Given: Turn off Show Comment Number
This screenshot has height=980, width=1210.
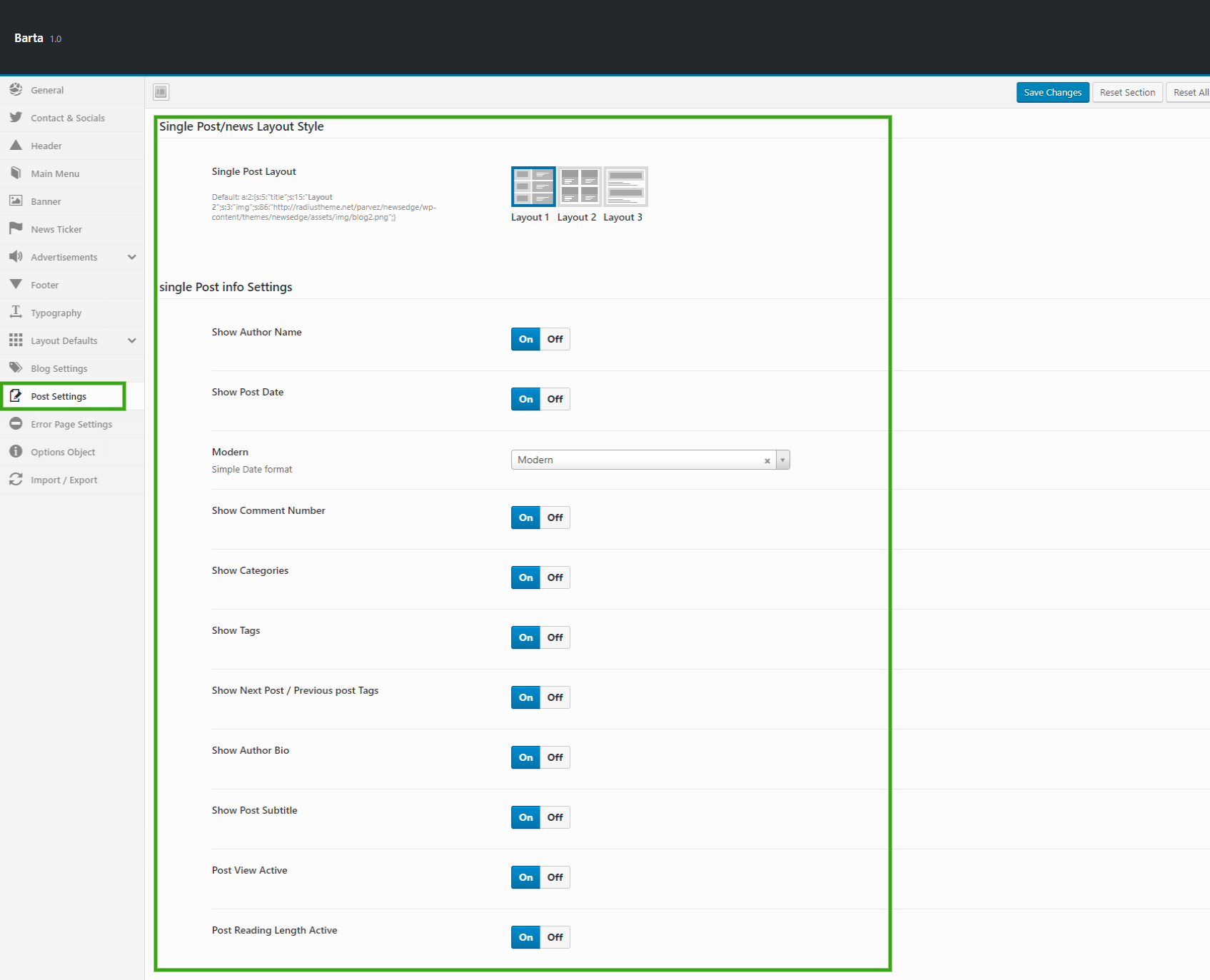Looking at the screenshot, I should 555,517.
